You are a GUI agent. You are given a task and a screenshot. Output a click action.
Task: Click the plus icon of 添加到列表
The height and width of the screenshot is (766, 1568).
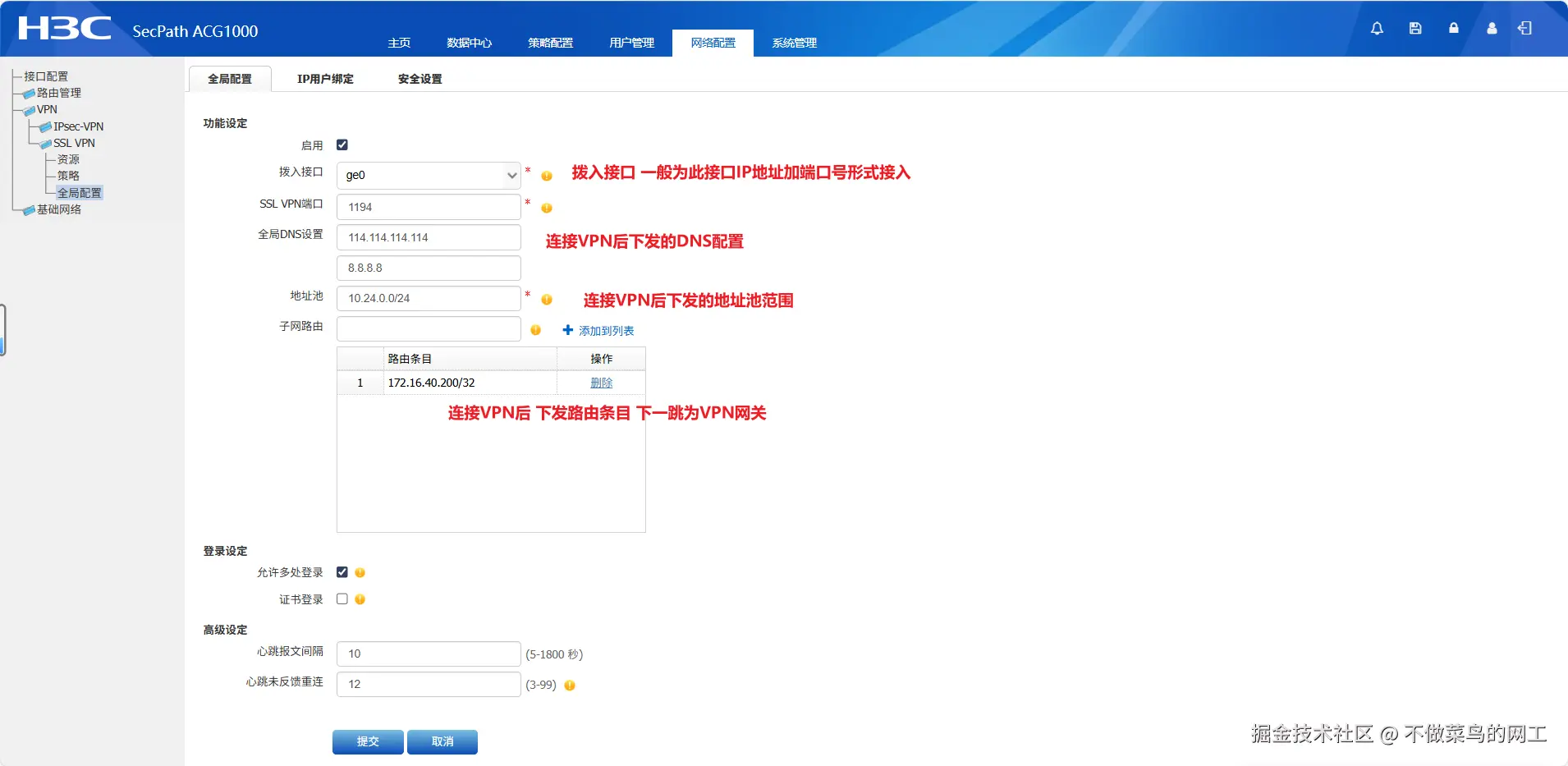pos(567,330)
